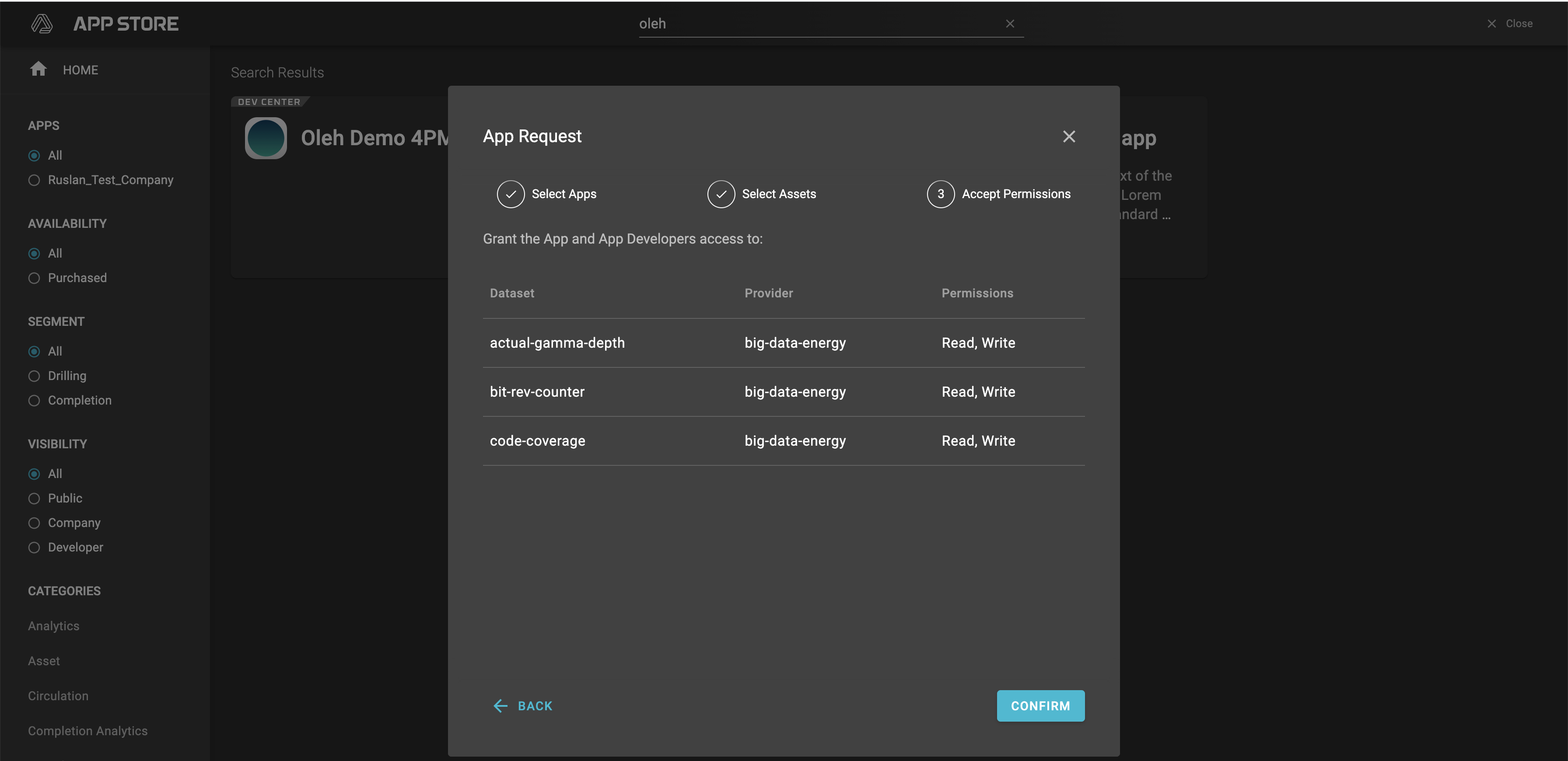The width and height of the screenshot is (1568, 761).
Task: Open the Circulation category
Action: [x=58, y=696]
